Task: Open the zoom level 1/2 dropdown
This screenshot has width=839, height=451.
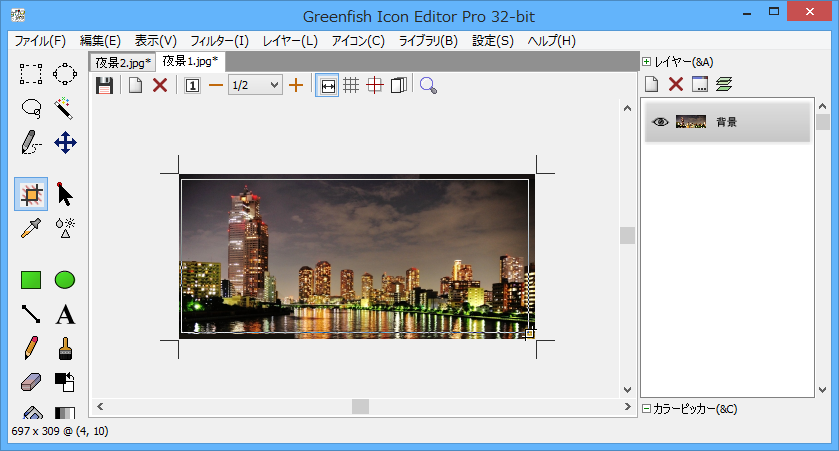Action: tap(255, 86)
